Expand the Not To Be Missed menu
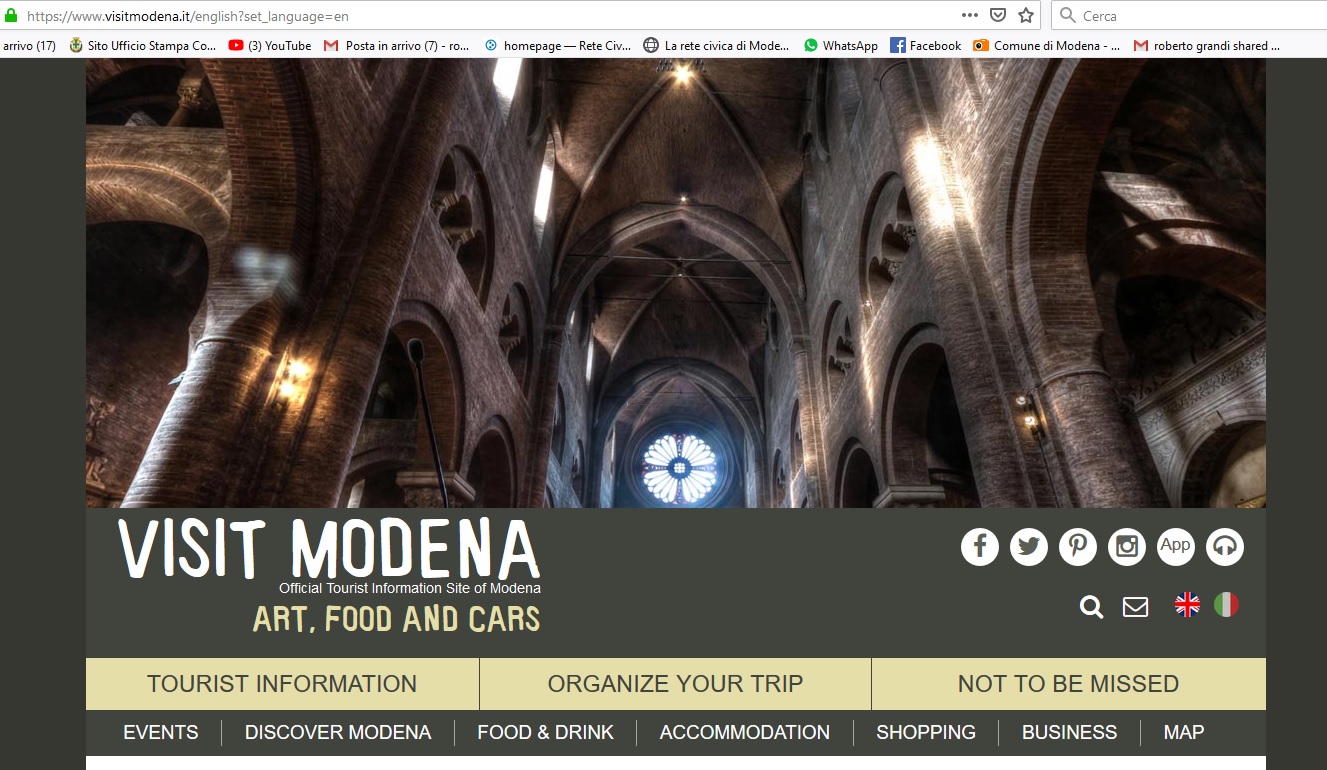 [1068, 684]
